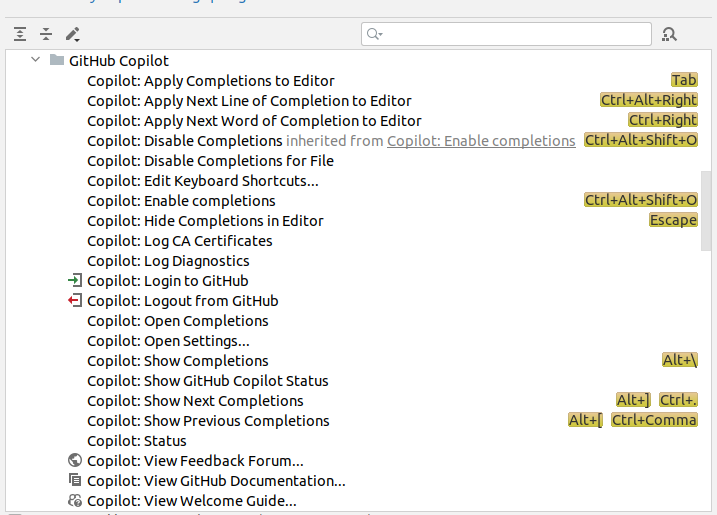Click the Alt+[ shortcut badge
The height and width of the screenshot is (515, 717).
pyautogui.click(x=585, y=420)
